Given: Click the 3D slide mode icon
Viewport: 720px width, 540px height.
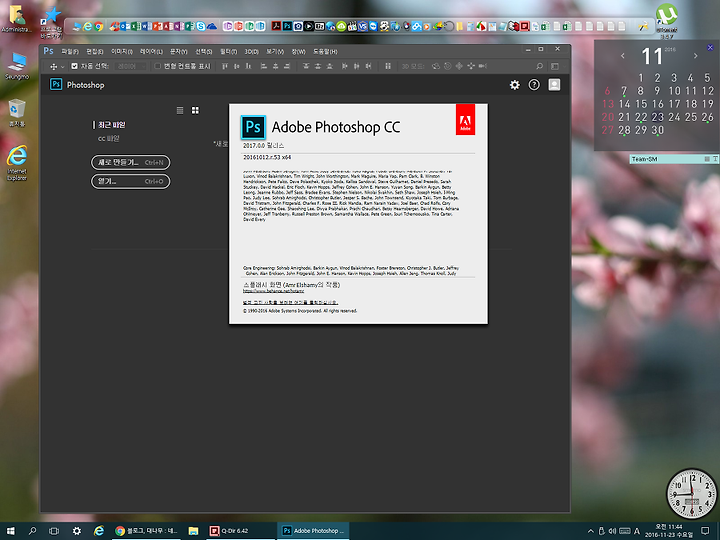Looking at the screenshot, I should [471, 66].
